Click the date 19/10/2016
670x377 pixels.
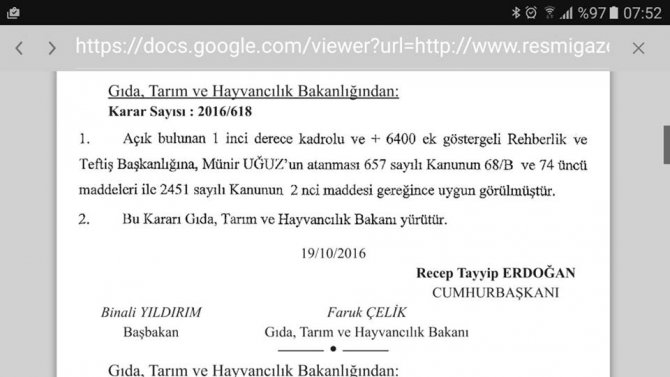(333, 253)
